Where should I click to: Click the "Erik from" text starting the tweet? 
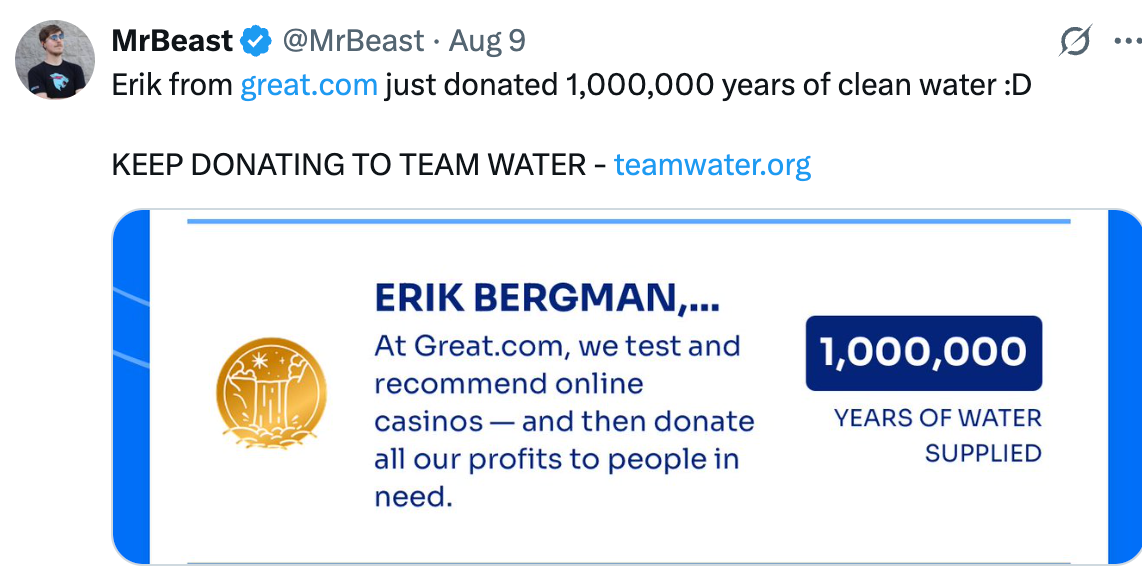coord(173,85)
